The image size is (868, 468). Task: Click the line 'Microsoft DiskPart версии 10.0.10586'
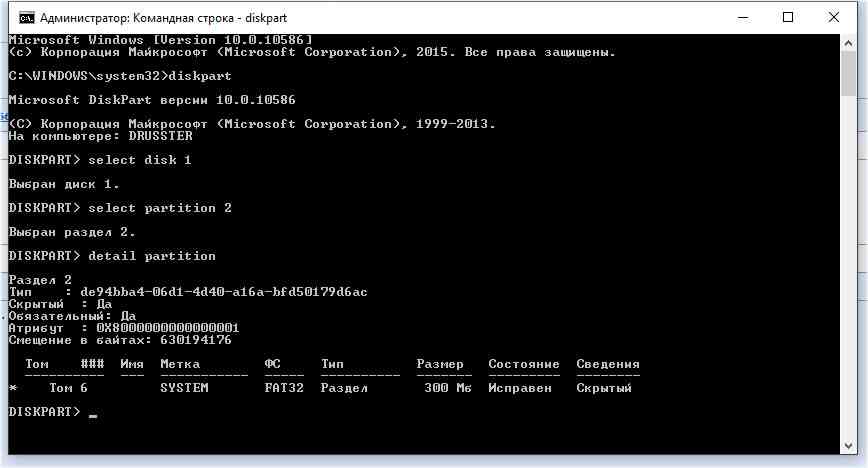pos(152,100)
